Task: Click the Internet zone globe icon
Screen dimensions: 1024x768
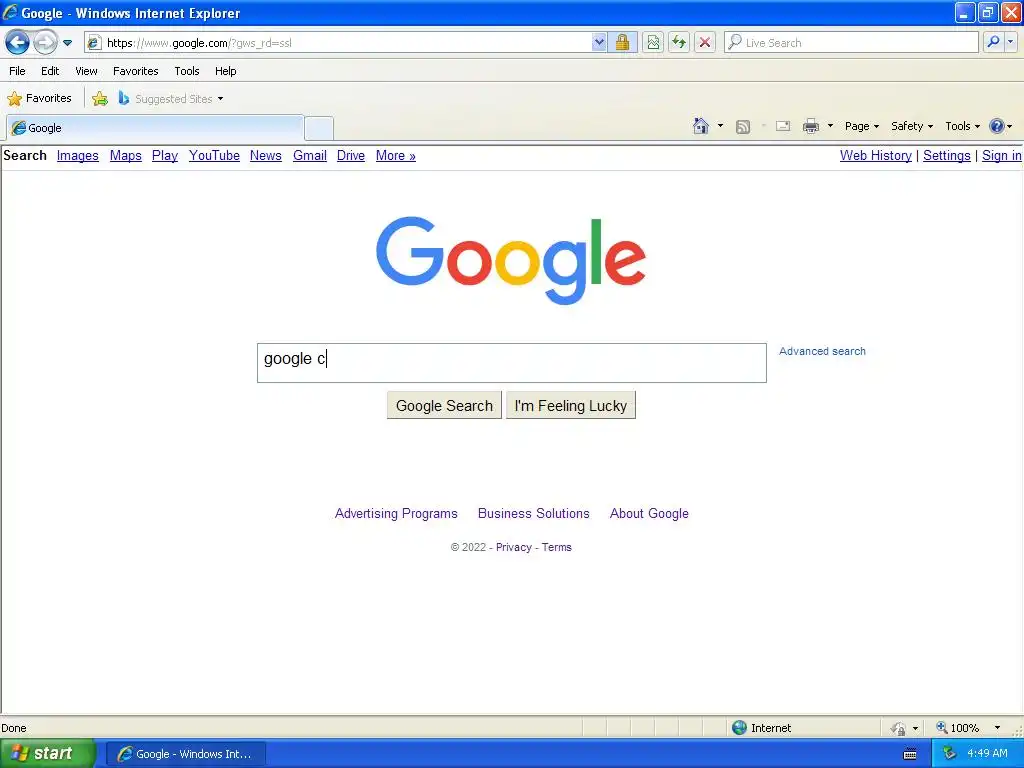Action: click(x=739, y=728)
